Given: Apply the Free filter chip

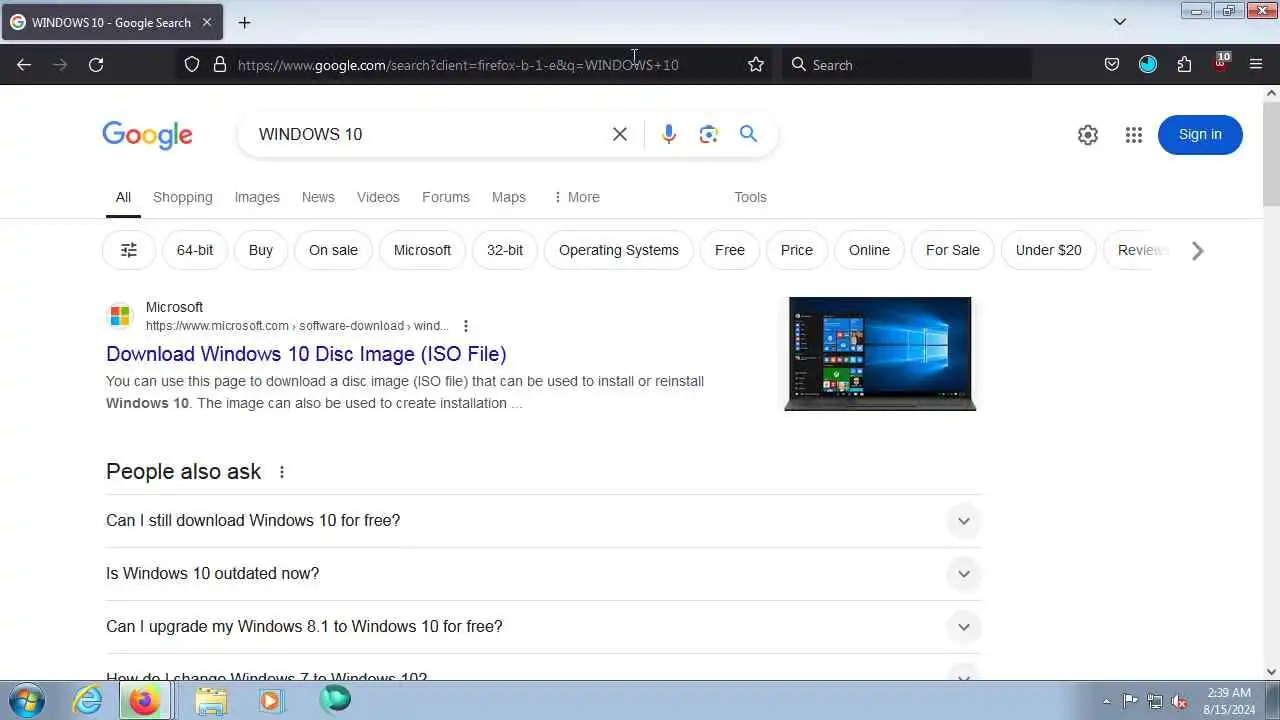Looking at the screenshot, I should coord(730,250).
